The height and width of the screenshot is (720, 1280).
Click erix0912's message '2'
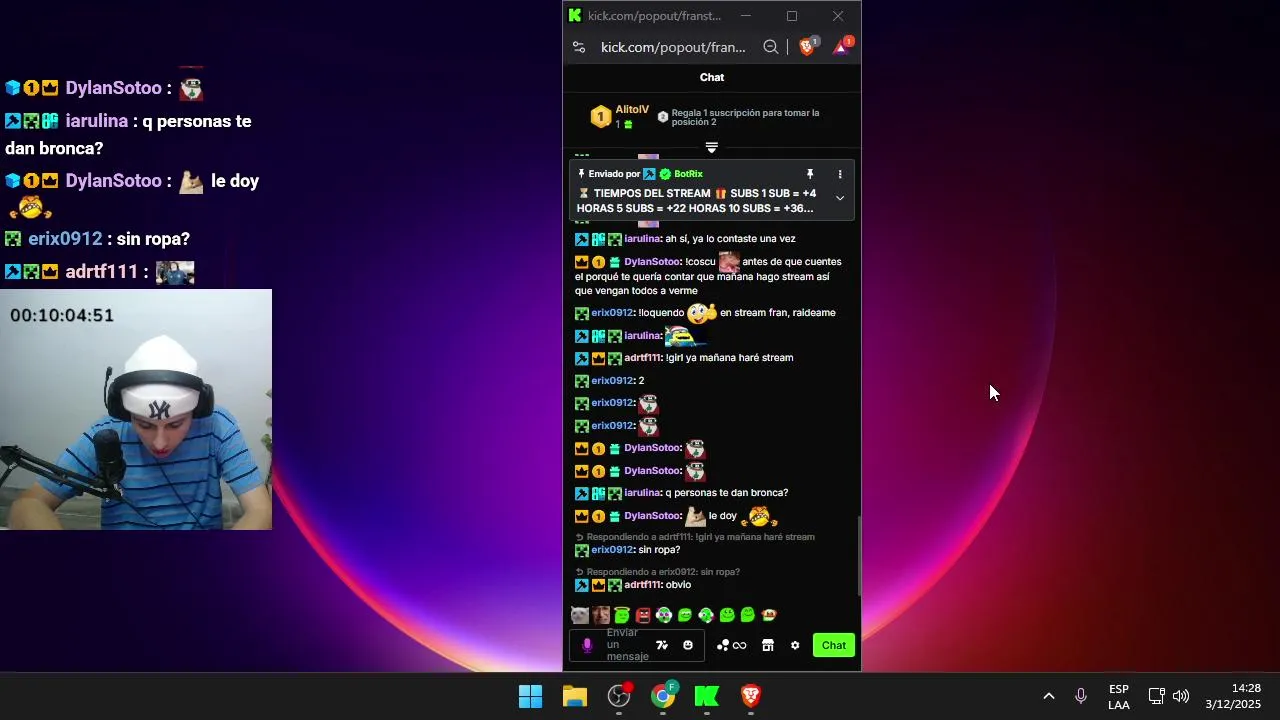[641, 381]
